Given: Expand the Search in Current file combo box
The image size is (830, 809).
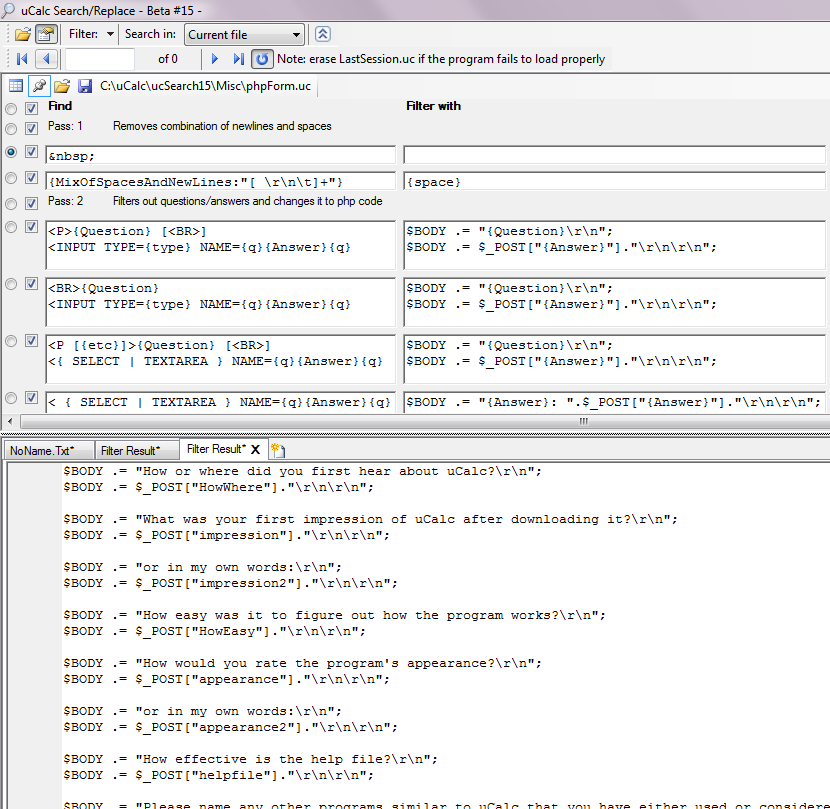Looking at the screenshot, I should point(295,35).
